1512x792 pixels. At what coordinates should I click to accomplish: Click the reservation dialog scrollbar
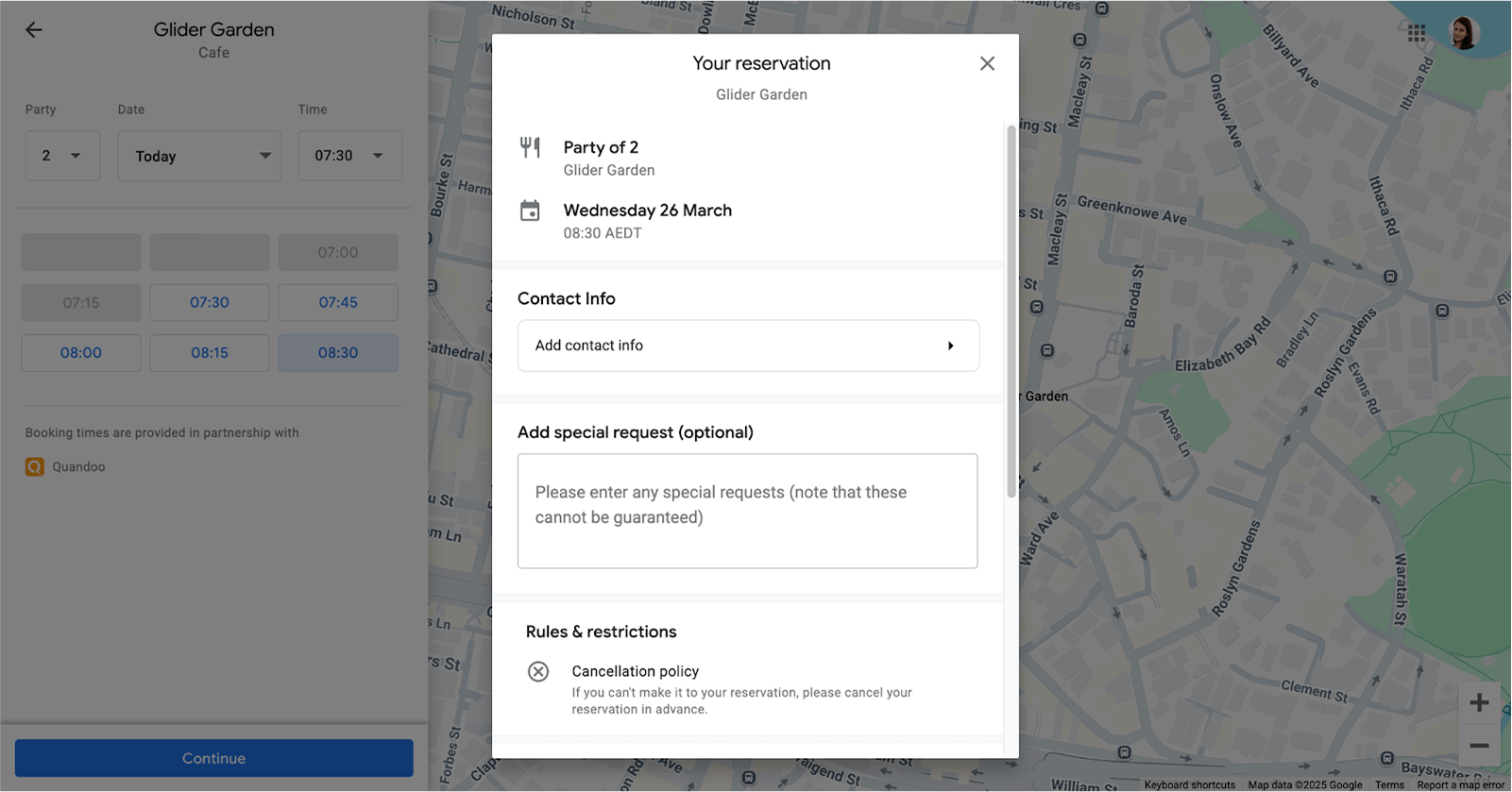(1011, 312)
